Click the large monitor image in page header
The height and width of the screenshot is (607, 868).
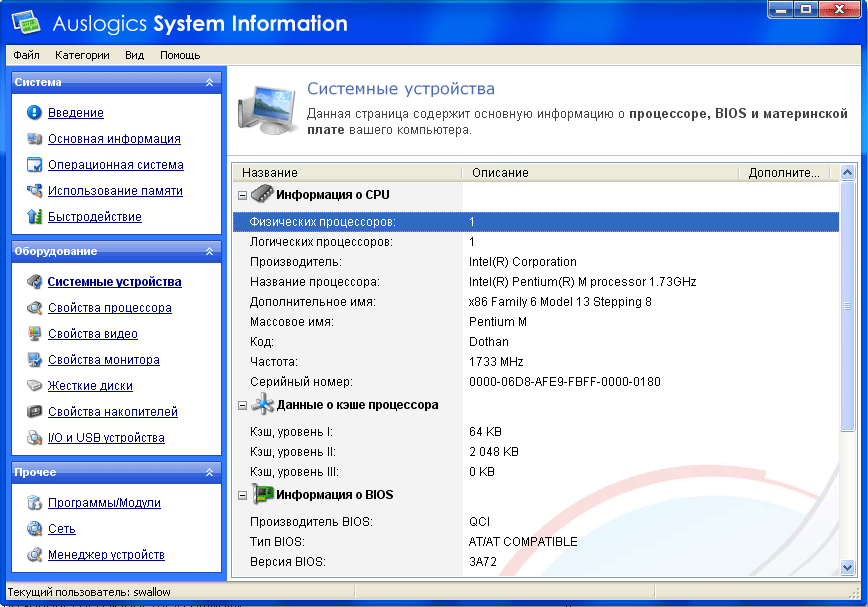pos(267,110)
